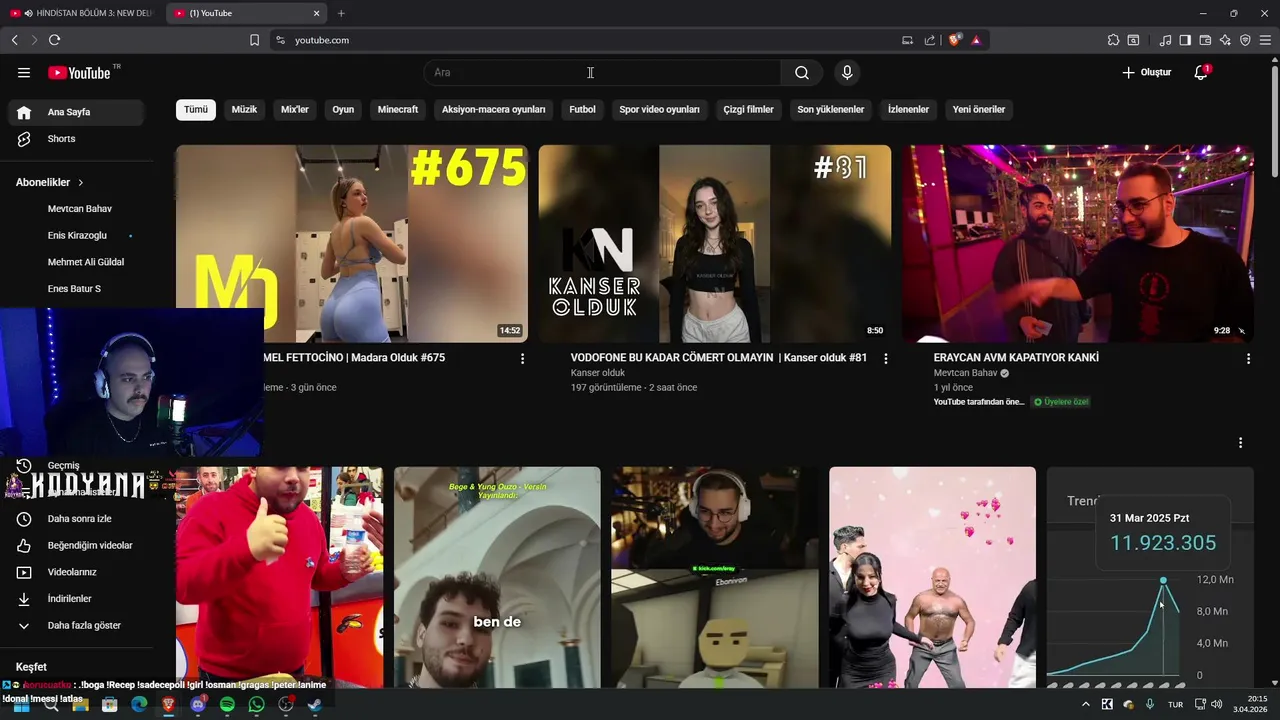The image size is (1280, 720).
Task: Open the Mevtcan Bahav subscription
Action: click(80, 209)
